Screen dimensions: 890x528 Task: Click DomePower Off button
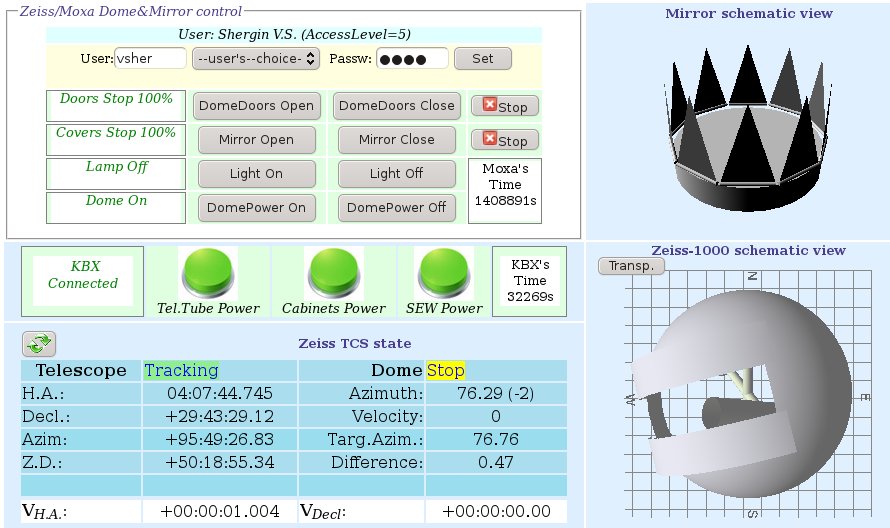coord(397,208)
